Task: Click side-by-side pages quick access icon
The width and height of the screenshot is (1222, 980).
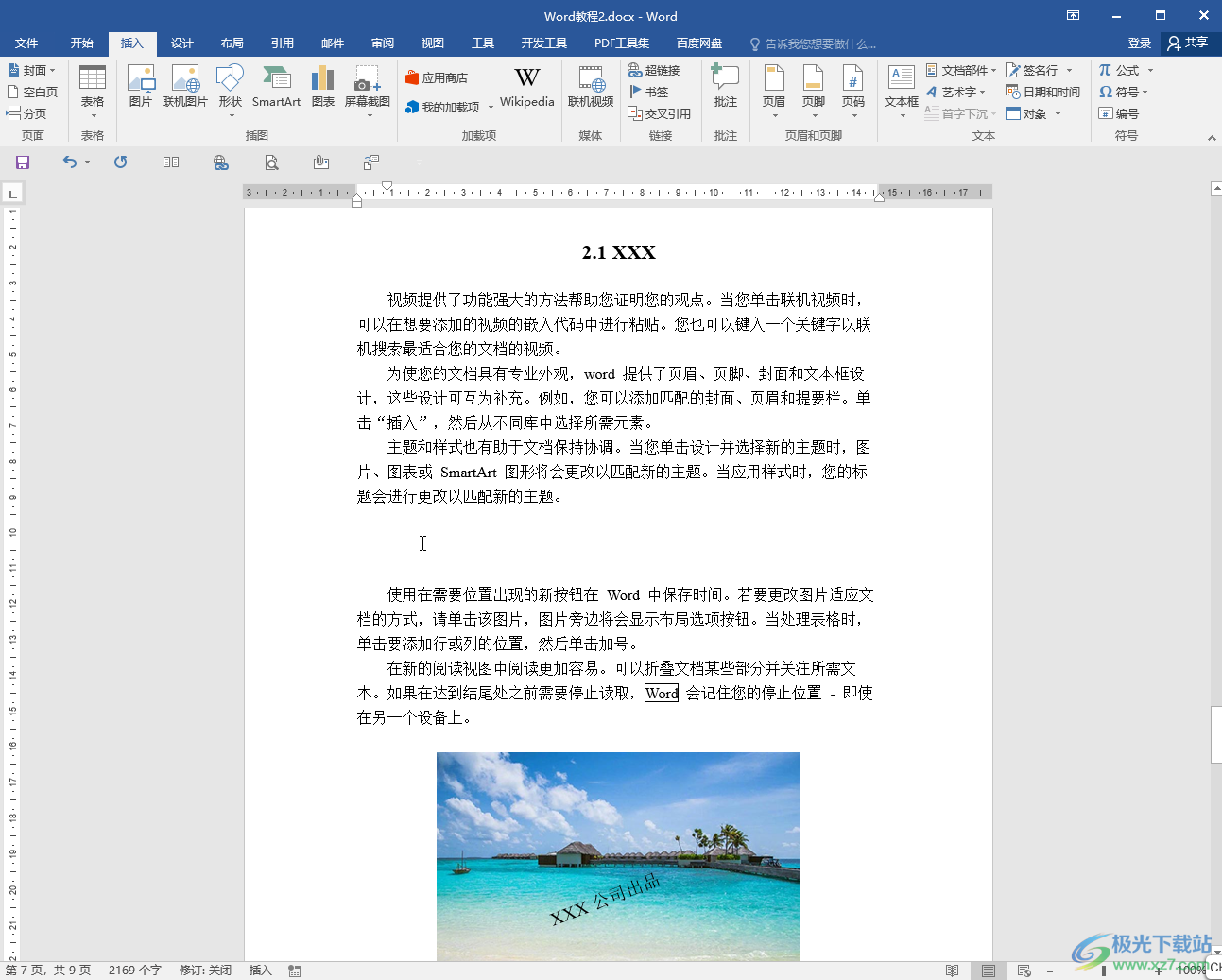Action: [x=171, y=163]
